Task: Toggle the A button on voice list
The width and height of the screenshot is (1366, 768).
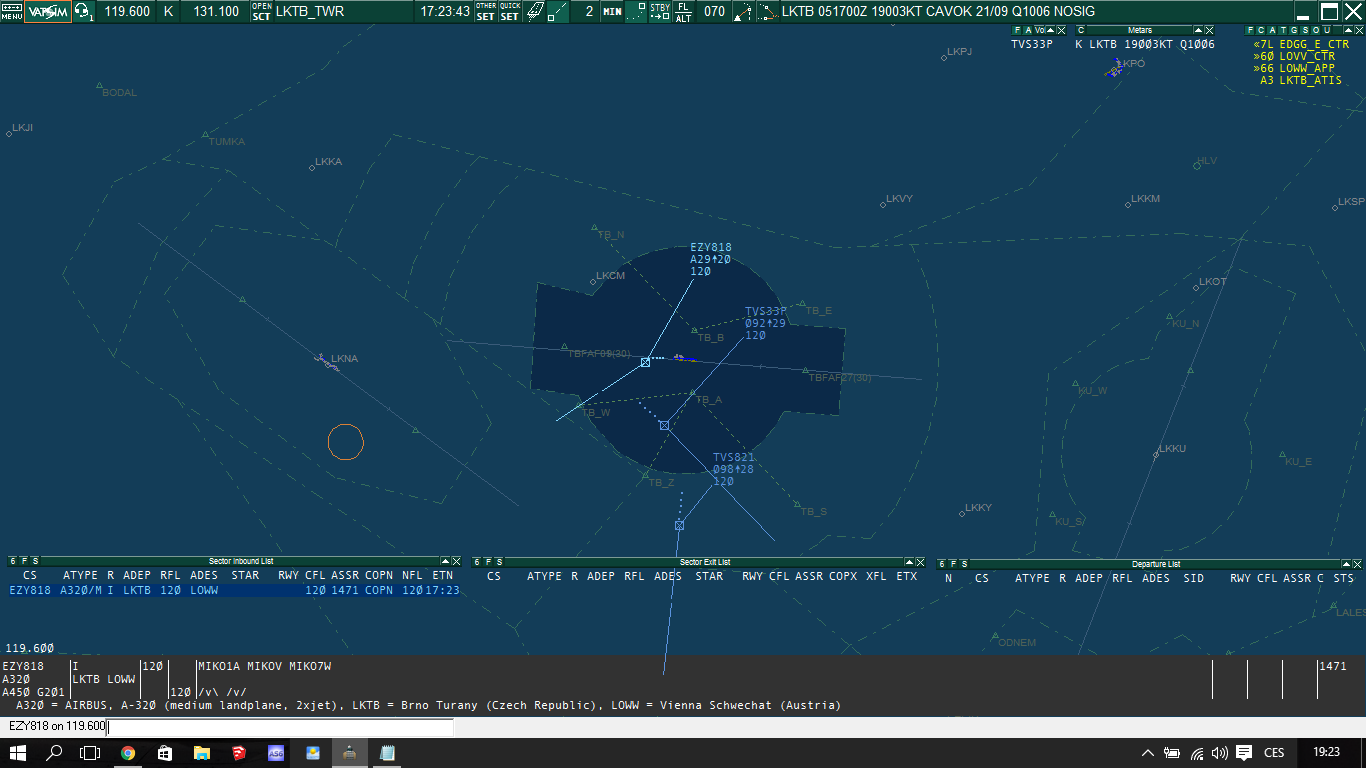Action: tap(1027, 30)
